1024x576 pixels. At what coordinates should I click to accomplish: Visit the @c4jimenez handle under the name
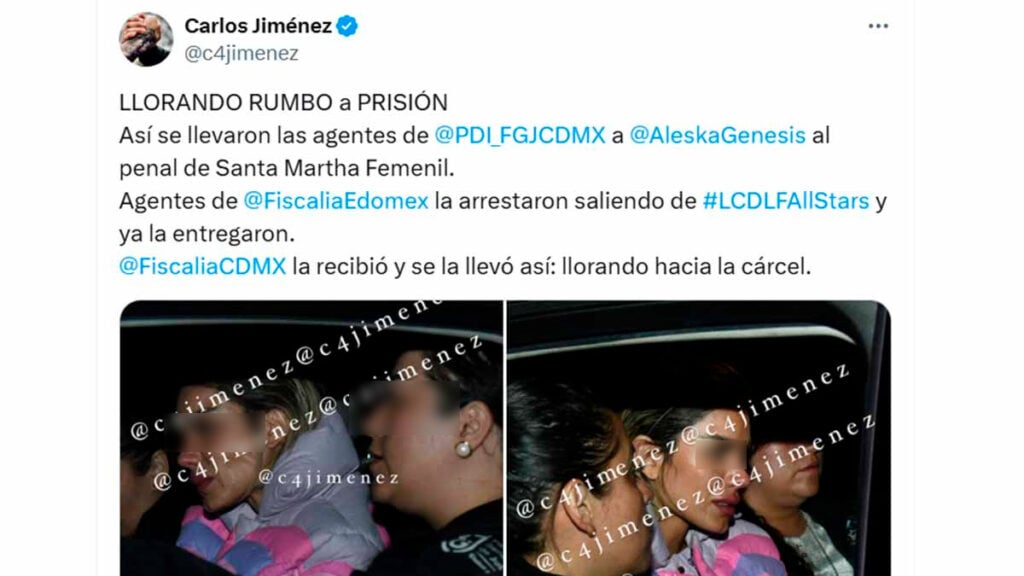[x=241, y=54]
